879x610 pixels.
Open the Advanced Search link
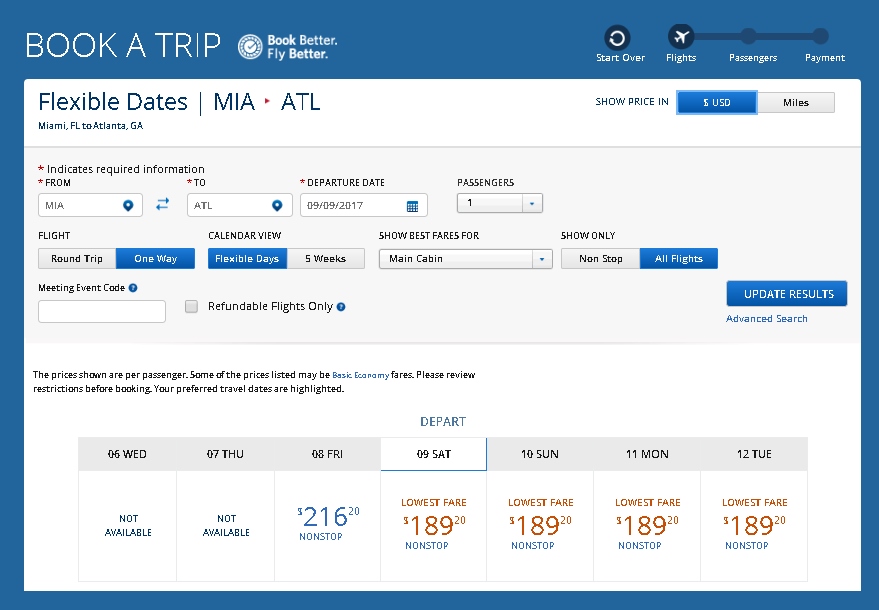[x=766, y=318]
